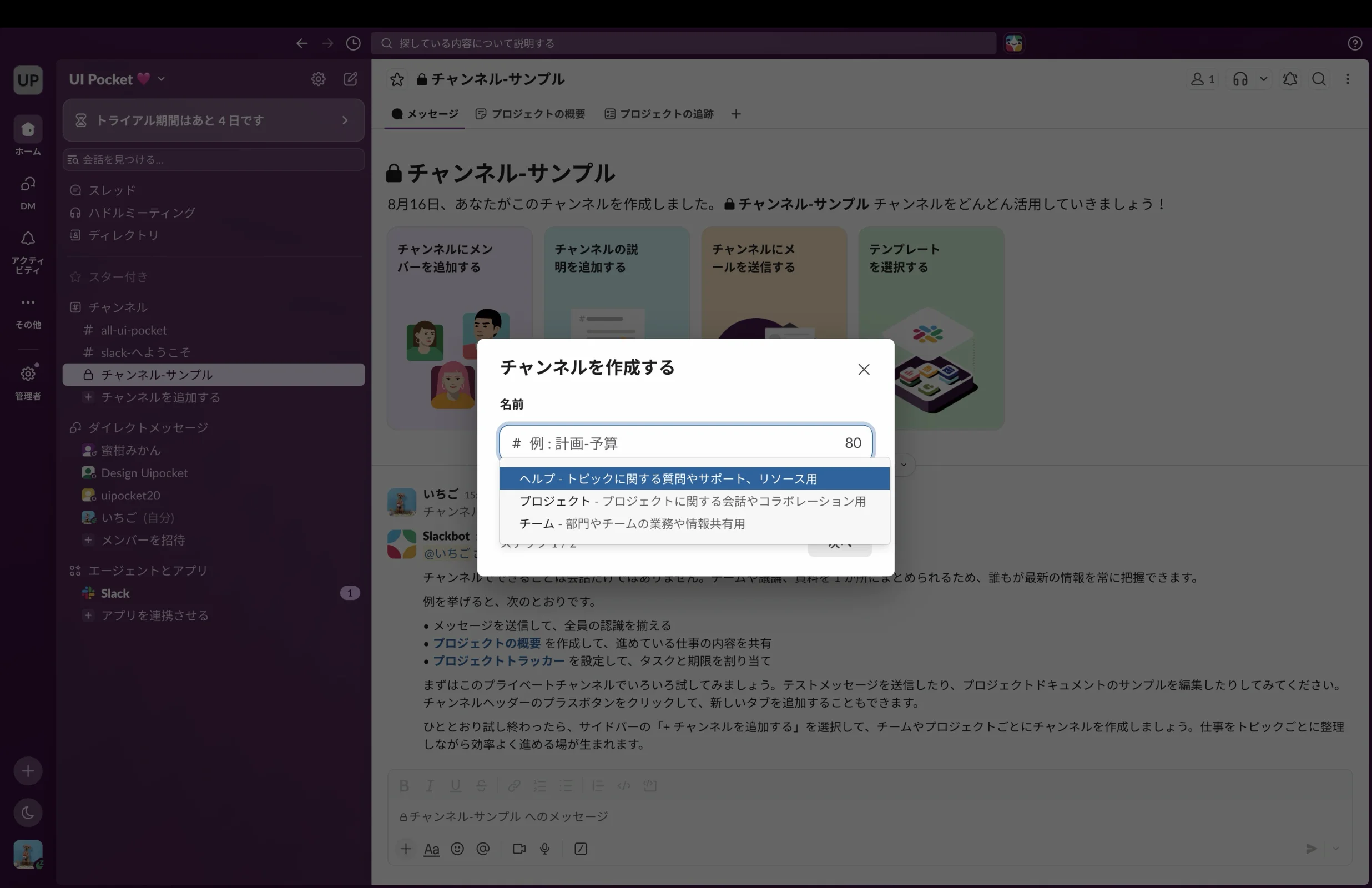This screenshot has height=888, width=1372.
Task: Switch to プロジェクトの概要 tab
Action: click(531, 114)
